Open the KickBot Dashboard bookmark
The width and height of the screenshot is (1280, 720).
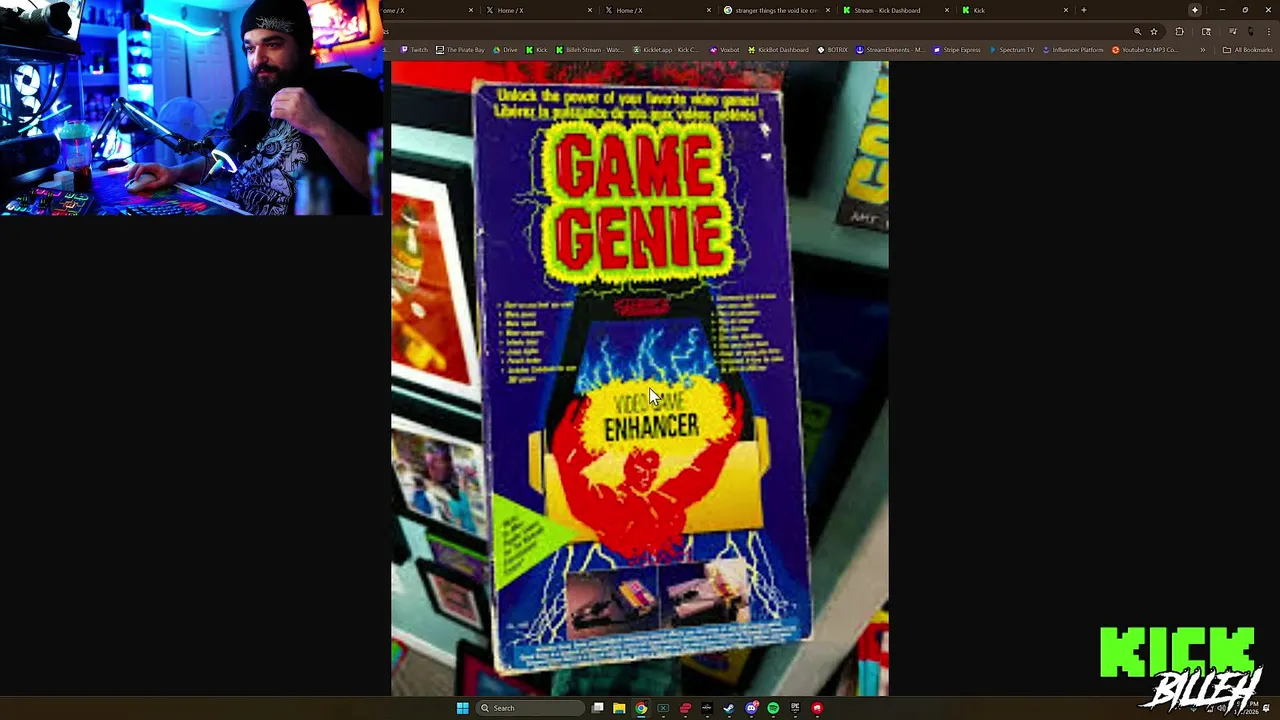pos(778,50)
